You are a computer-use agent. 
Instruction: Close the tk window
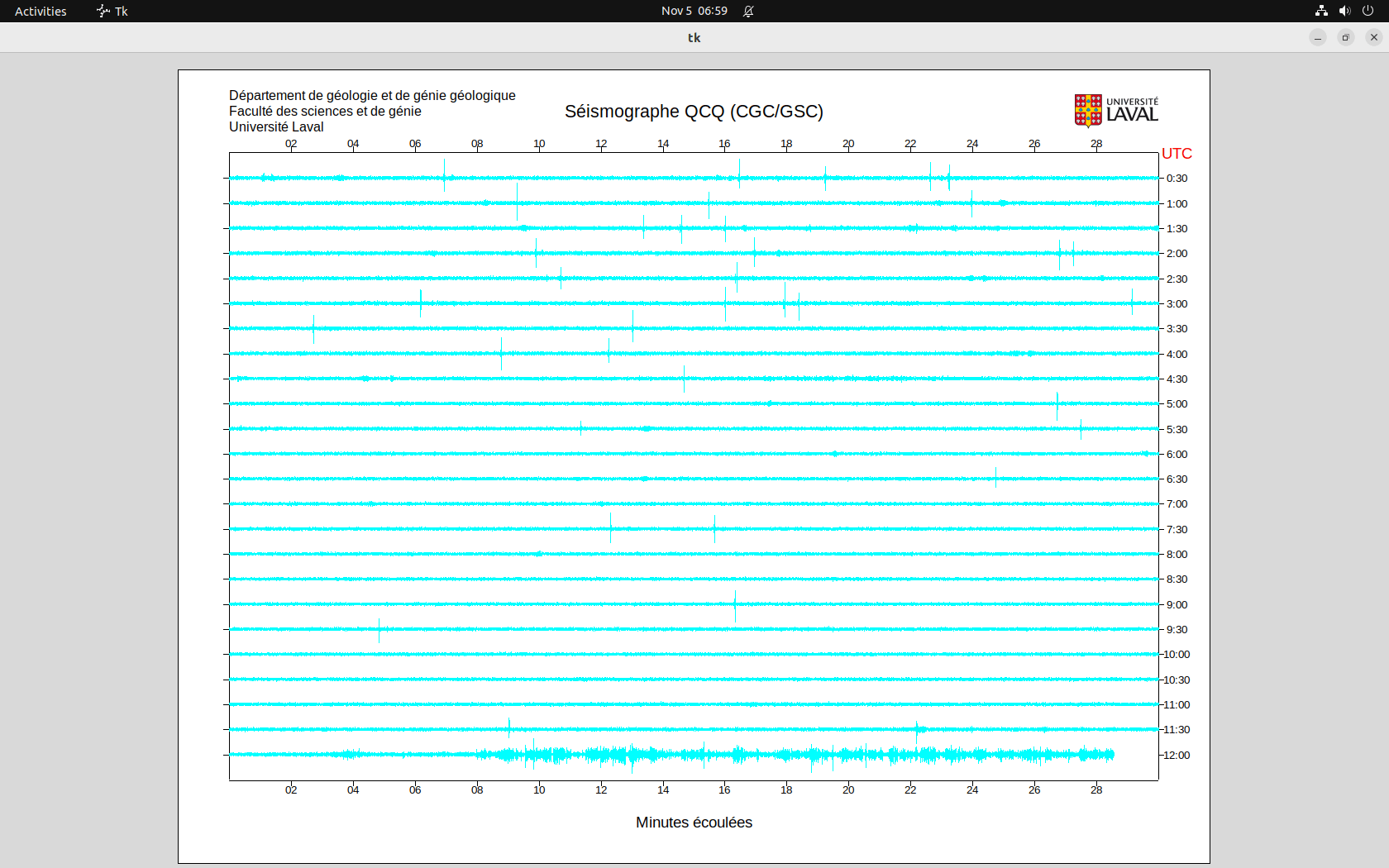(1374, 37)
